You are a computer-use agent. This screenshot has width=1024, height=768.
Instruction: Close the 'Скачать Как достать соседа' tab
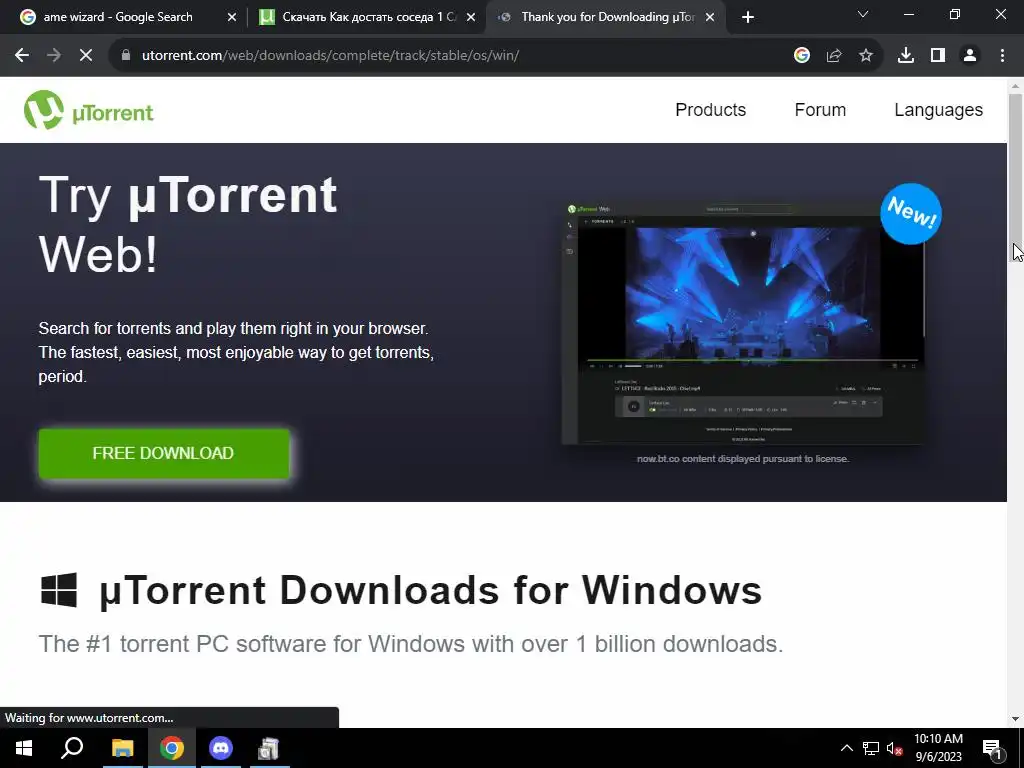(x=471, y=18)
